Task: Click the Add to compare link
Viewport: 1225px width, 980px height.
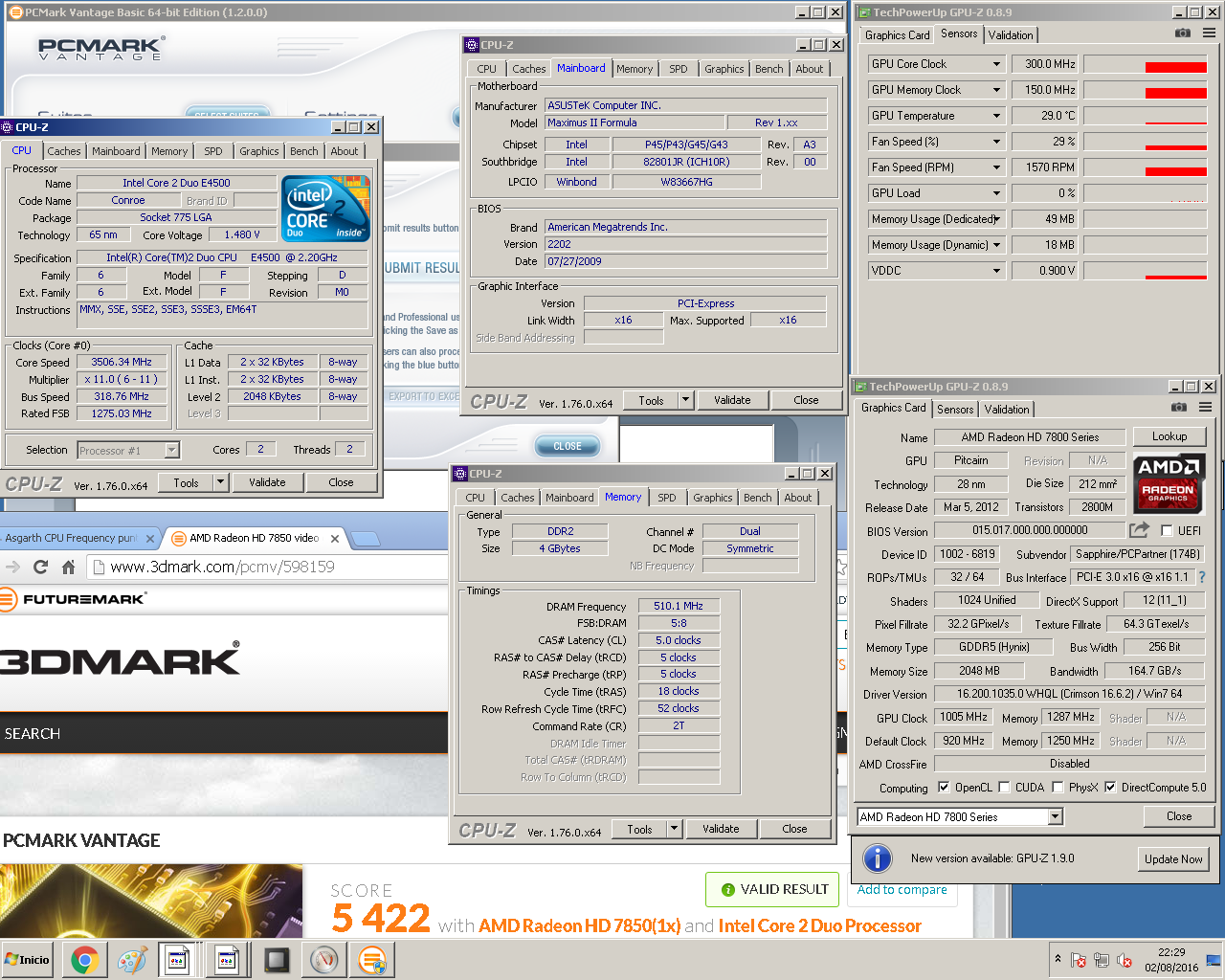Action: coord(902,890)
